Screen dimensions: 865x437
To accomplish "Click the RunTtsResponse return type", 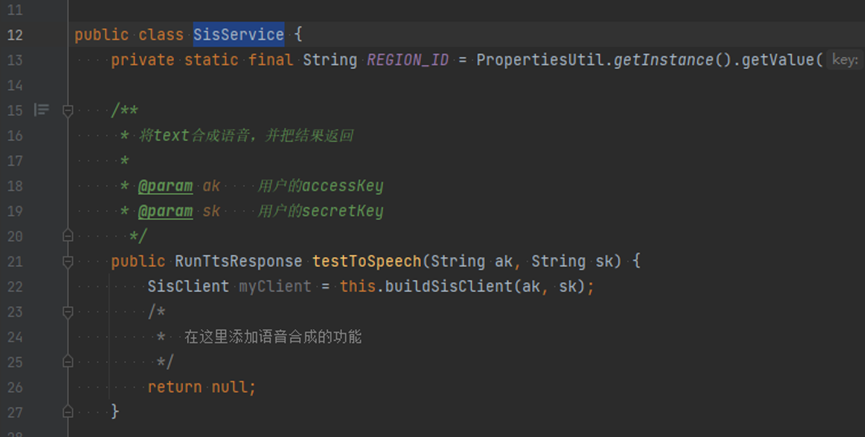I will click(238, 261).
